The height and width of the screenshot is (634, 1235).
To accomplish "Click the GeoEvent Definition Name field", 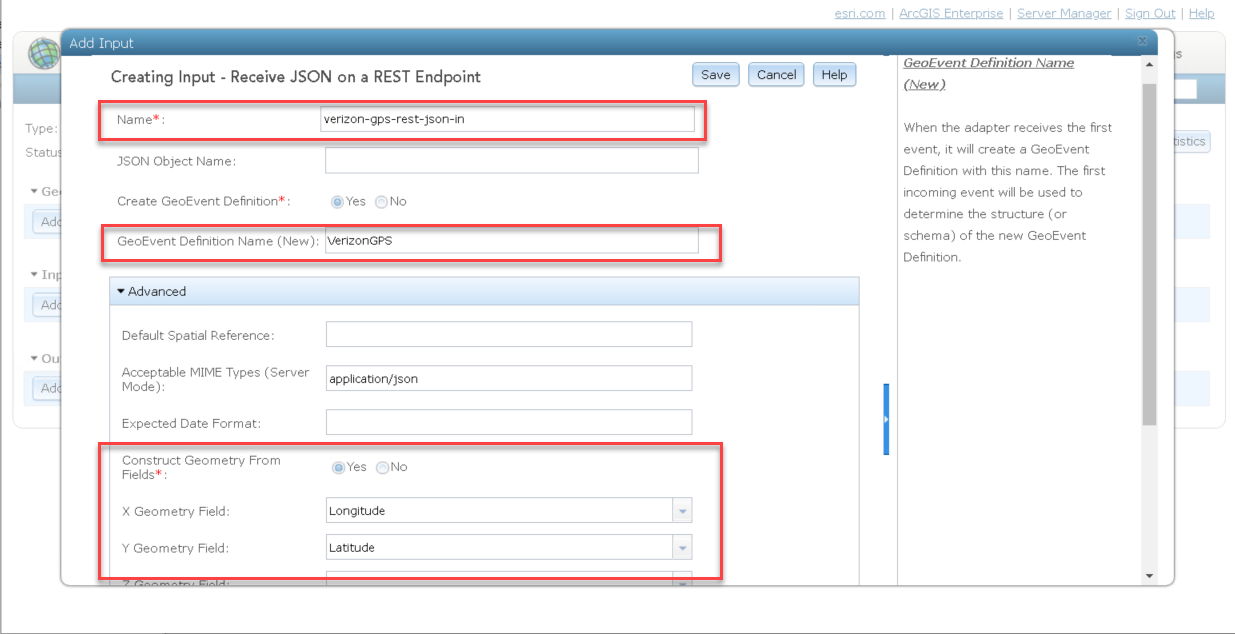I will [x=512, y=241].
